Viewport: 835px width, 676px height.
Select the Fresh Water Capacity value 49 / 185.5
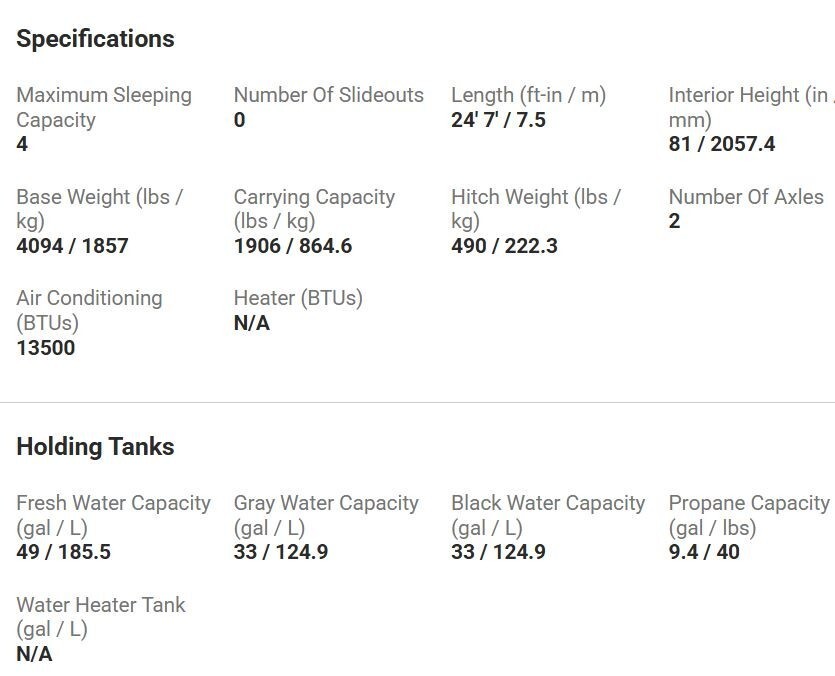pyautogui.click(x=63, y=552)
